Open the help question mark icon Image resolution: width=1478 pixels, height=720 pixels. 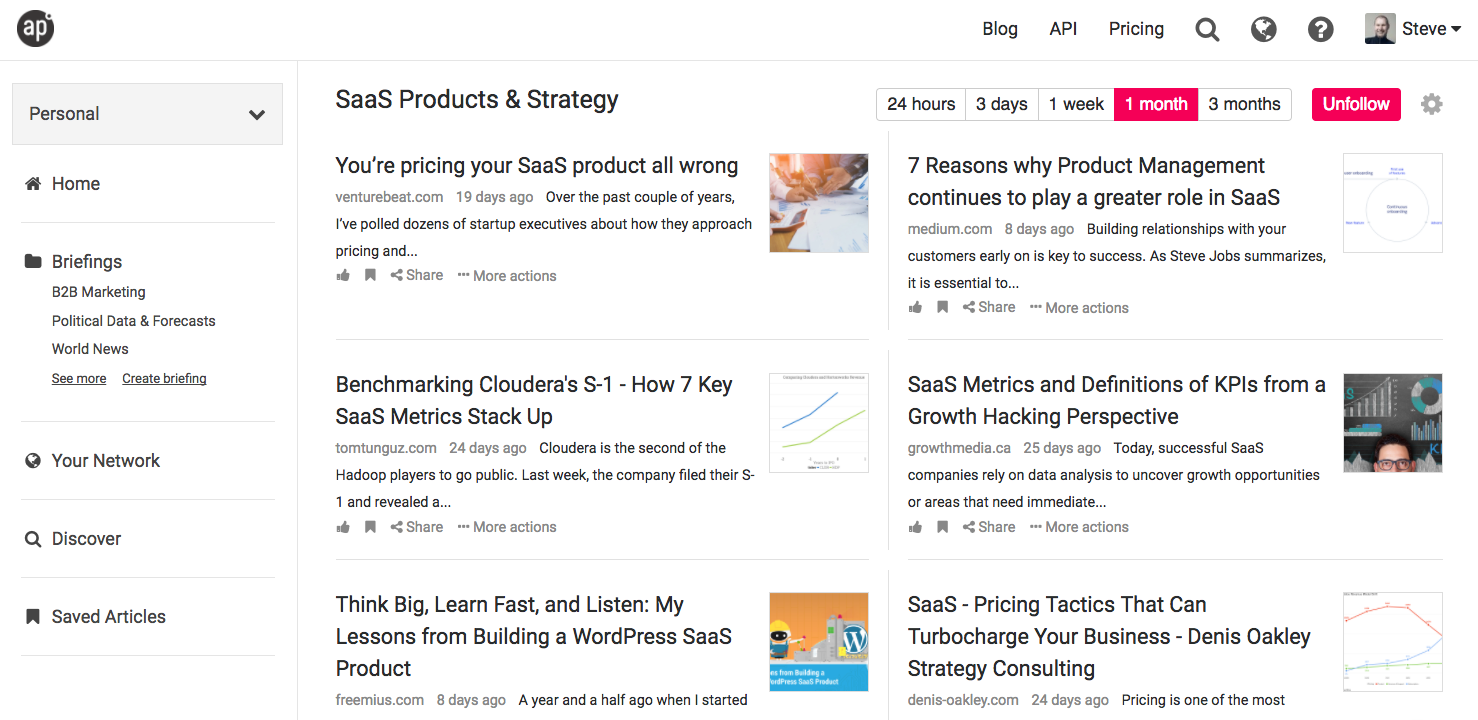tap(1321, 29)
